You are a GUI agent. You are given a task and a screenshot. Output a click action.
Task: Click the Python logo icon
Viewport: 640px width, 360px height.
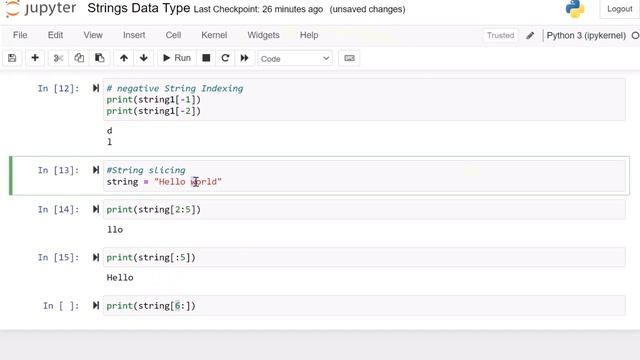(575, 9)
